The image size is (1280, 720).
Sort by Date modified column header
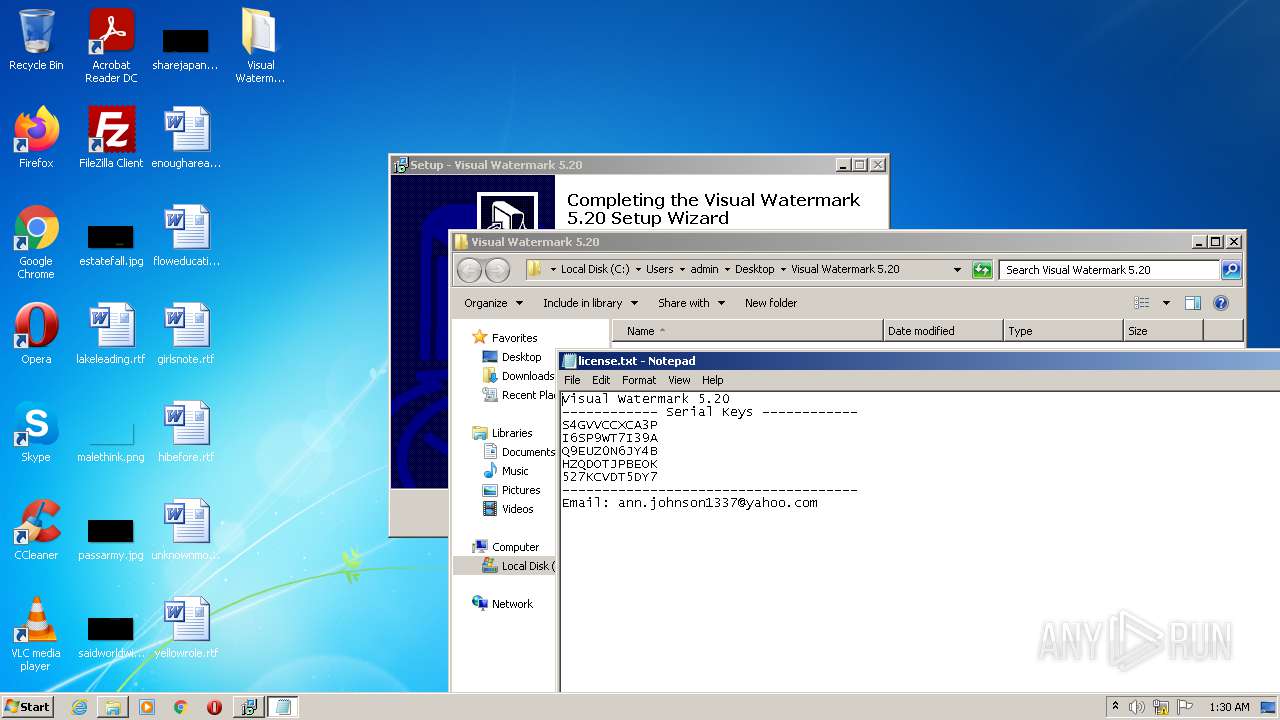(x=943, y=331)
